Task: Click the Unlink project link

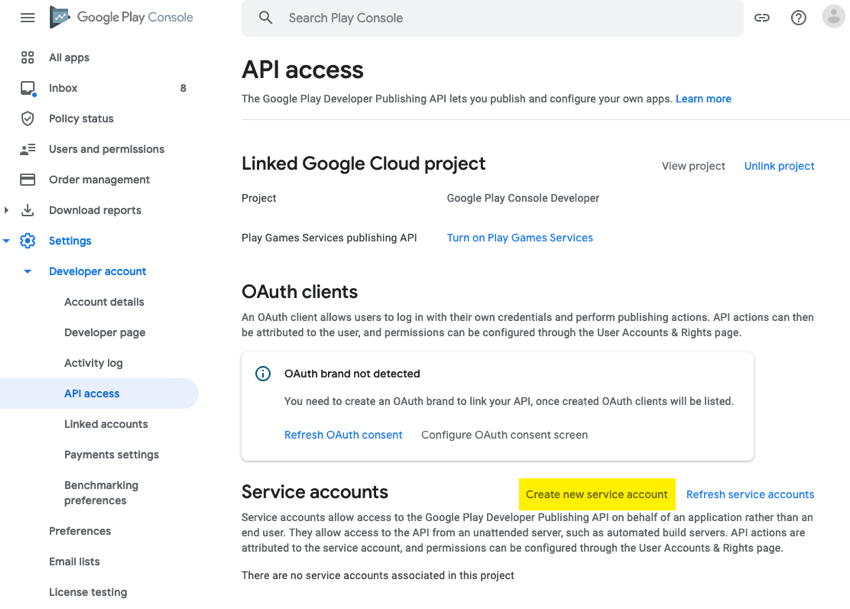Action: [779, 166]
